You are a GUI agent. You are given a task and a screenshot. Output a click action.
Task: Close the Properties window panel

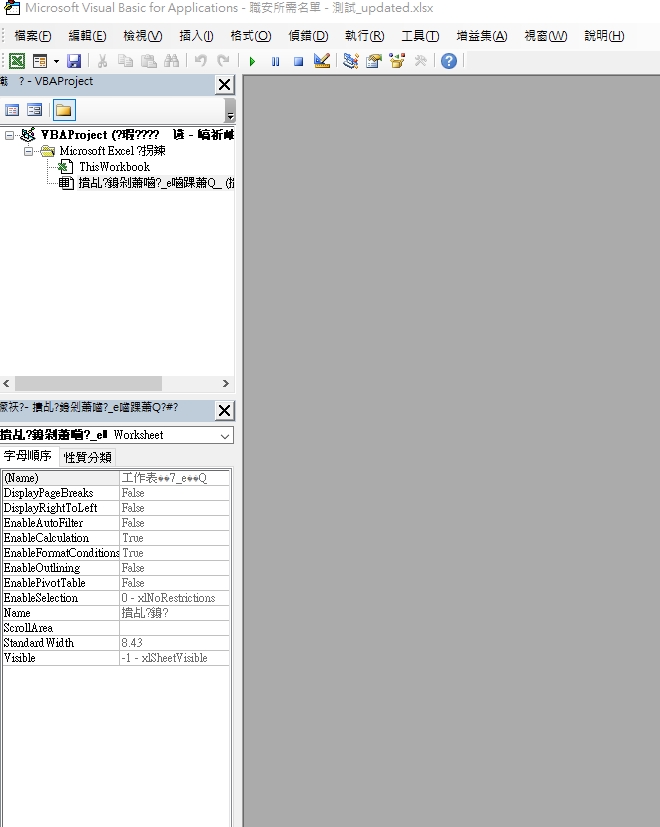pyautogui.click(x=224, y=410)
